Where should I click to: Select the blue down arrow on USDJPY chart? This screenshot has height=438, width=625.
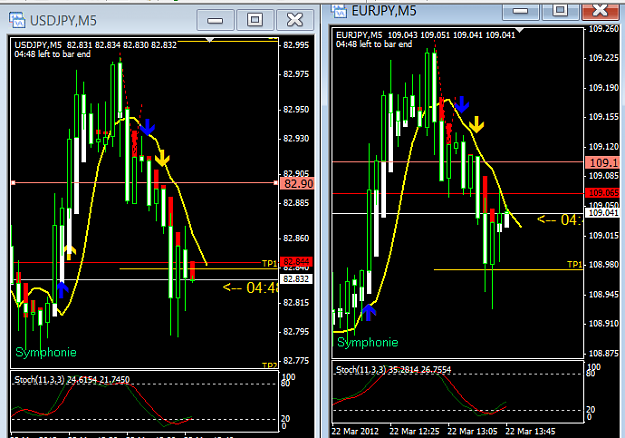147,127
